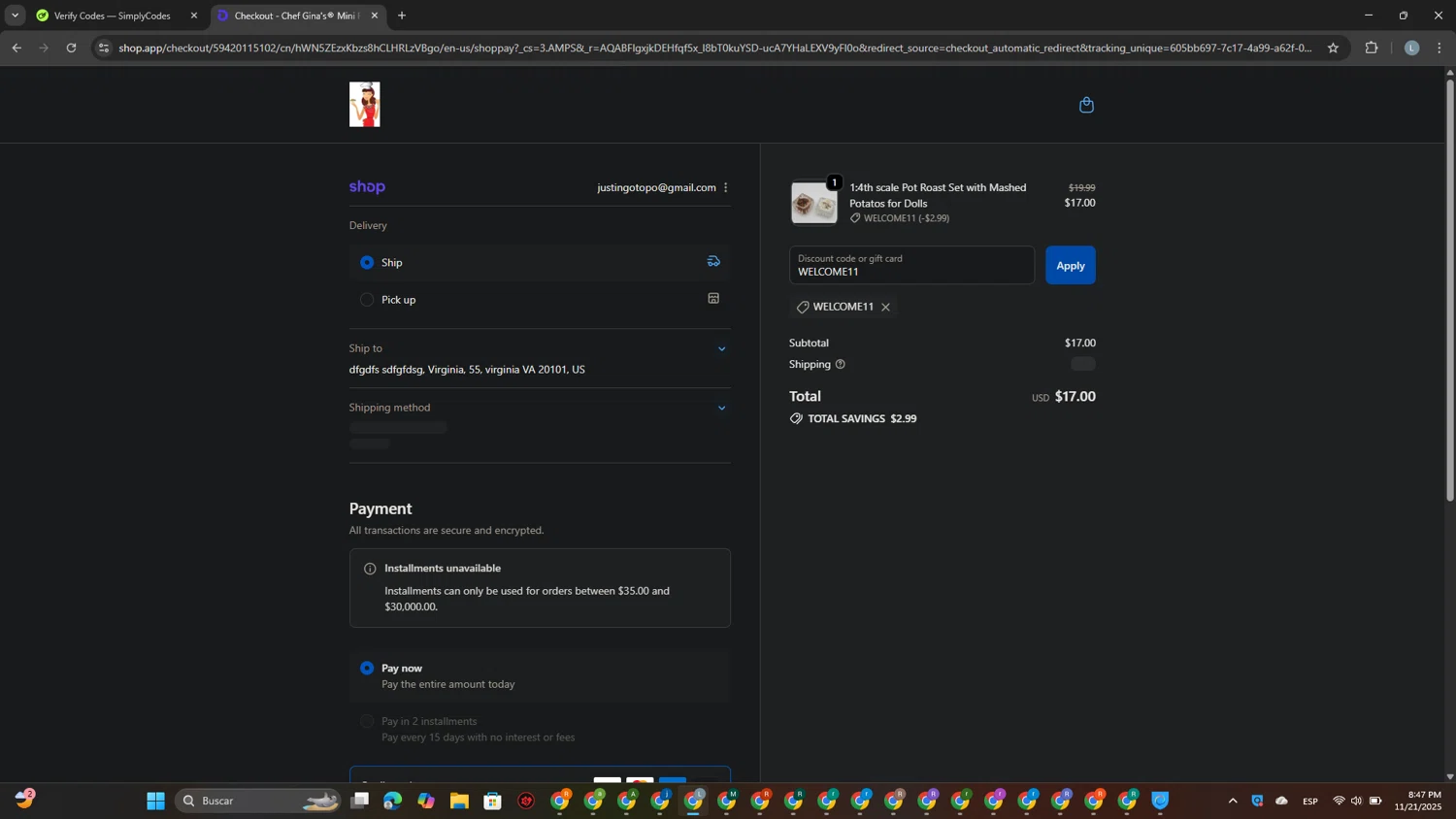This screenshot has width=1456, height=819.
Task: Open Task View on the taskbar
Action: (360, 801)
